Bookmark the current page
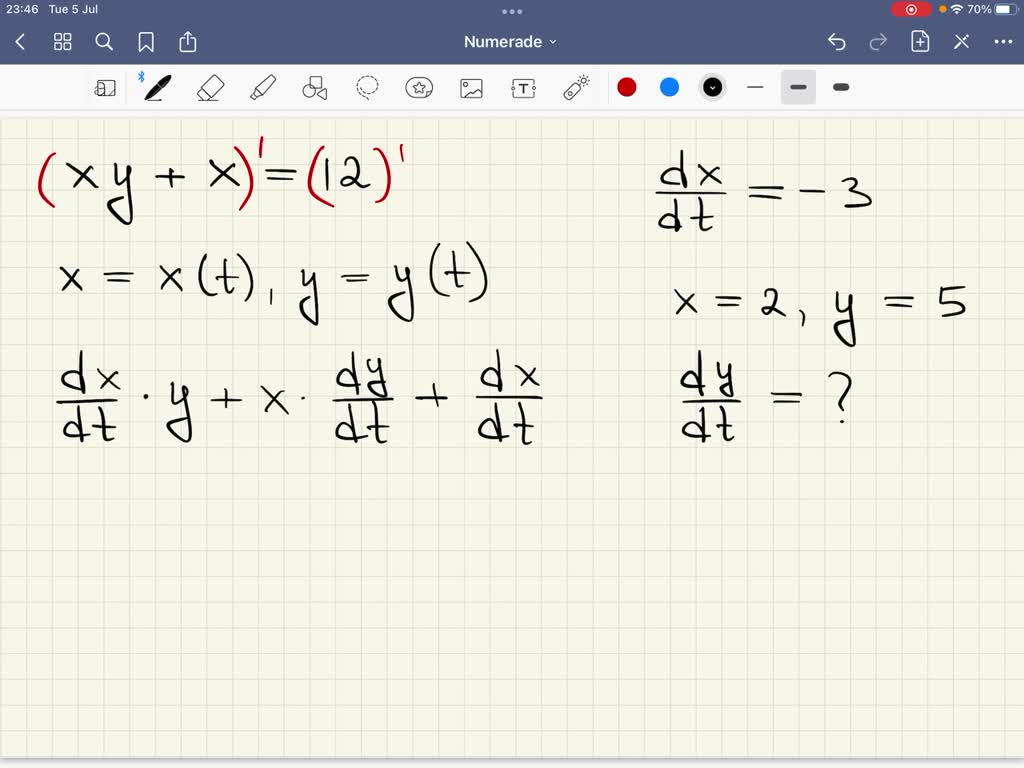 [x=146, y=42]
